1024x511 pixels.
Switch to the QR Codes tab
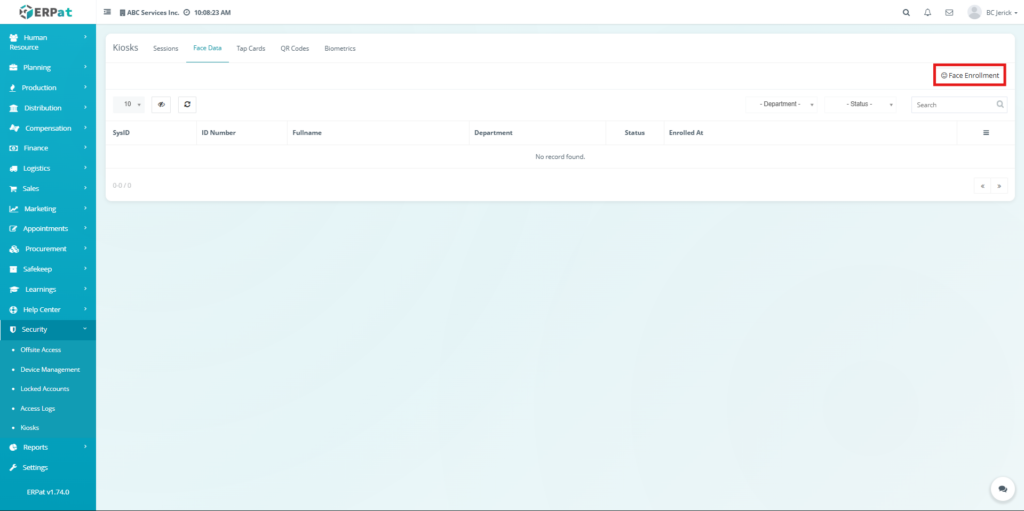click(294, 48)
